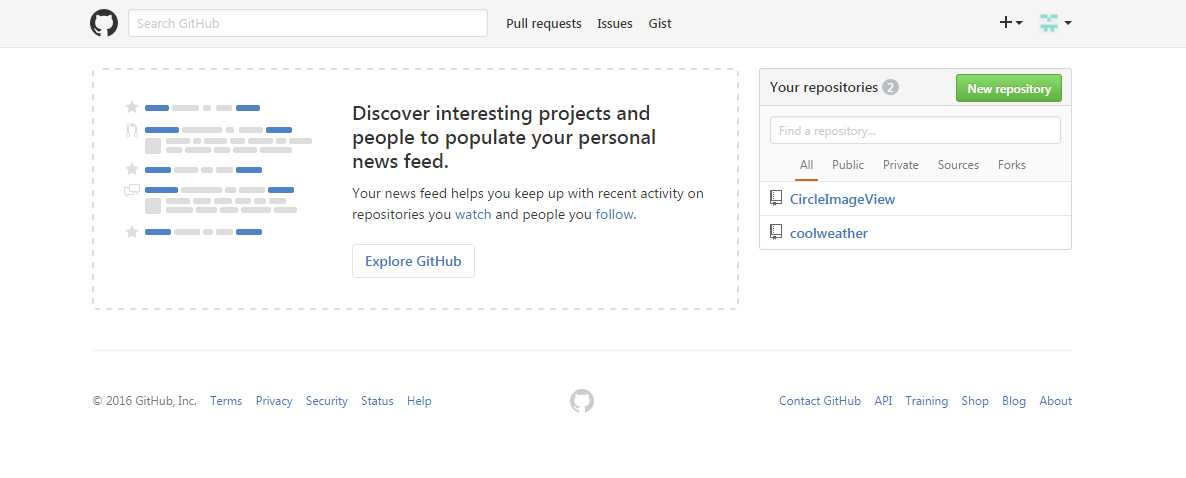Open Gist from the header navigation

click(x=660, y=23)
